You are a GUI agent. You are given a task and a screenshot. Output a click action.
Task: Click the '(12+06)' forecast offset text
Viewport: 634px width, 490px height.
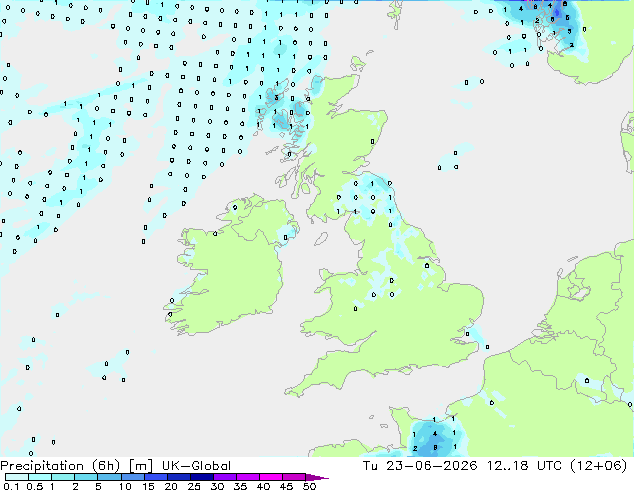[598, 466]
